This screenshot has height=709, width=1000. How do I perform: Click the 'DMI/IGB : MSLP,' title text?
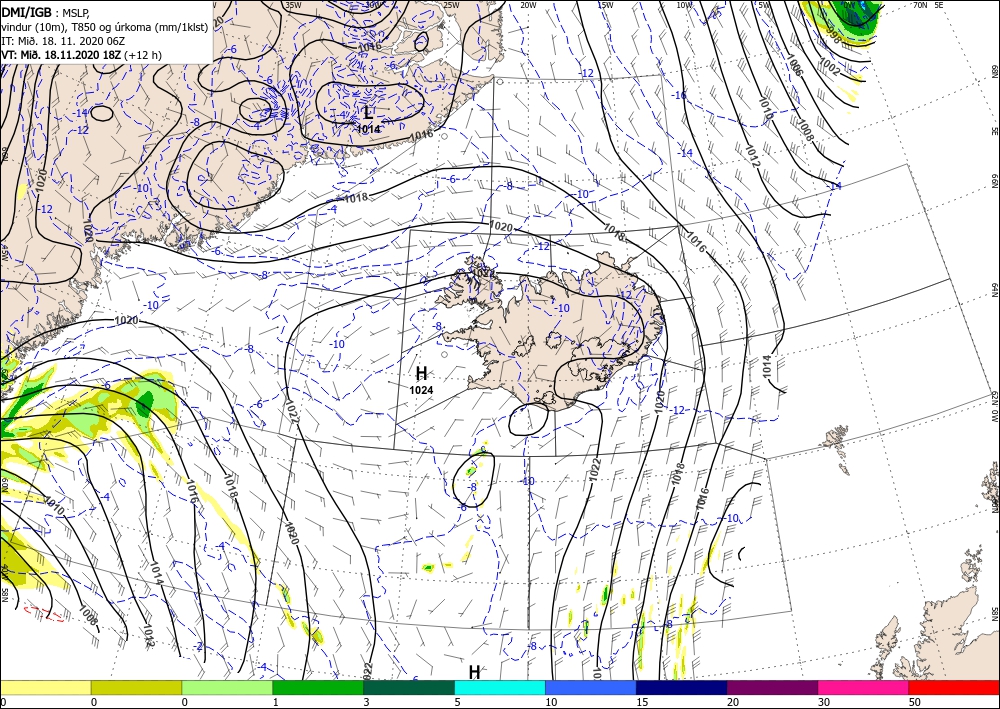coord(45,12)
